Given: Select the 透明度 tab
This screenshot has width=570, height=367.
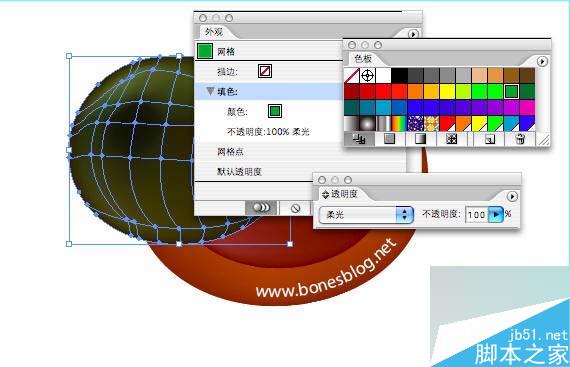Looking at the screenshot, I should pyautogui.click(x=344, y=194).
